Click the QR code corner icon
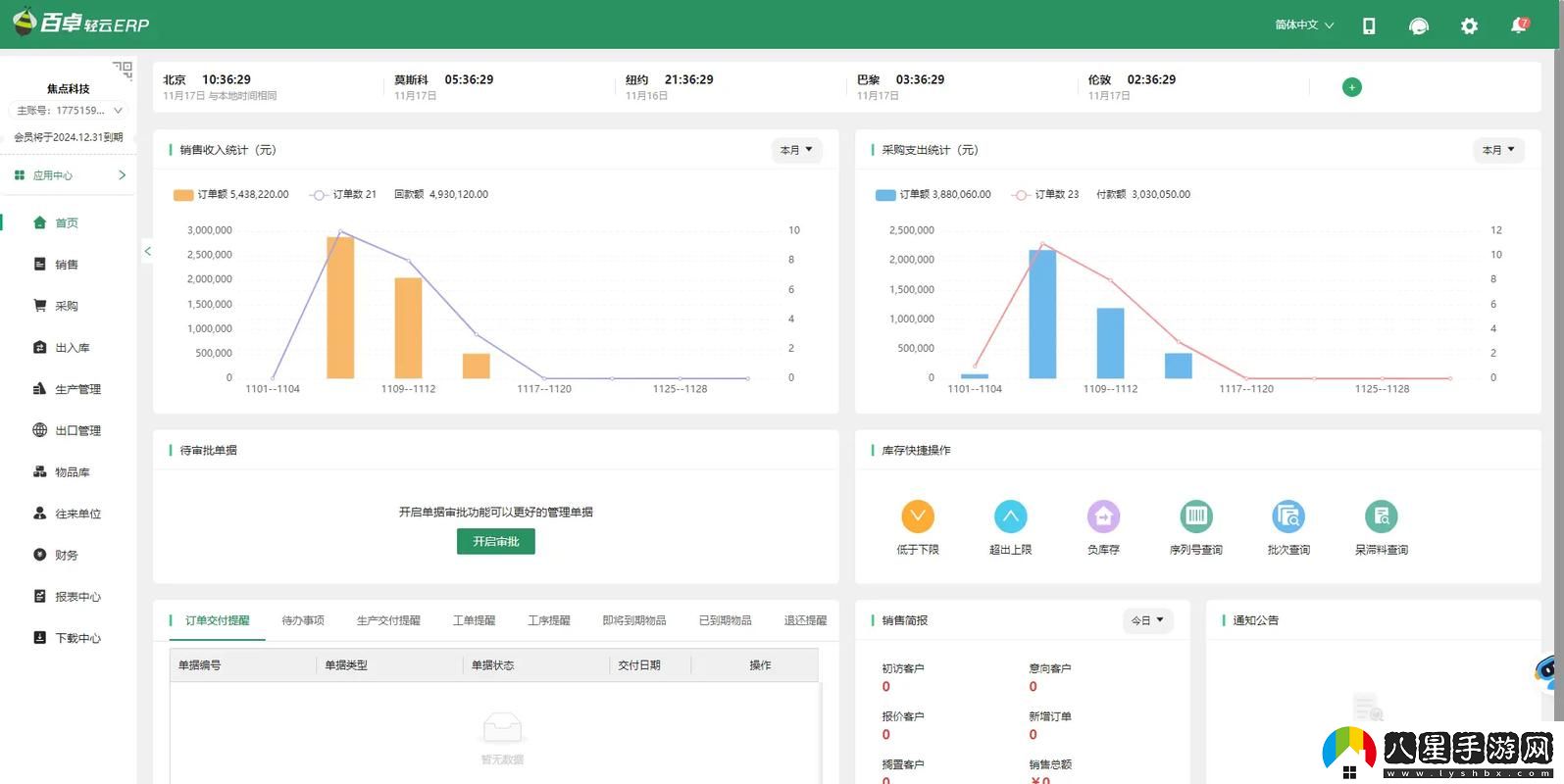This screenshot has width=1564, height=784. pyautogui.click(x=123, y=70)
